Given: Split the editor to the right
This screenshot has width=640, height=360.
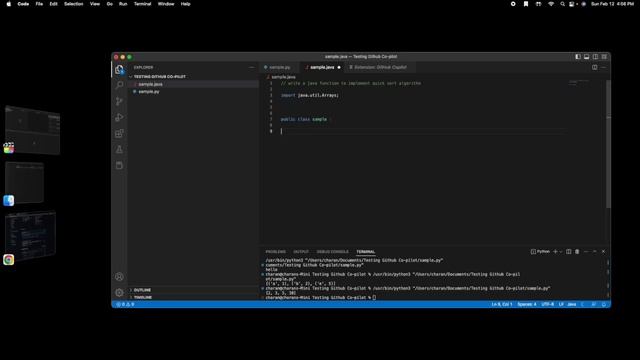Looking at the screenshot, I should 595,67.
